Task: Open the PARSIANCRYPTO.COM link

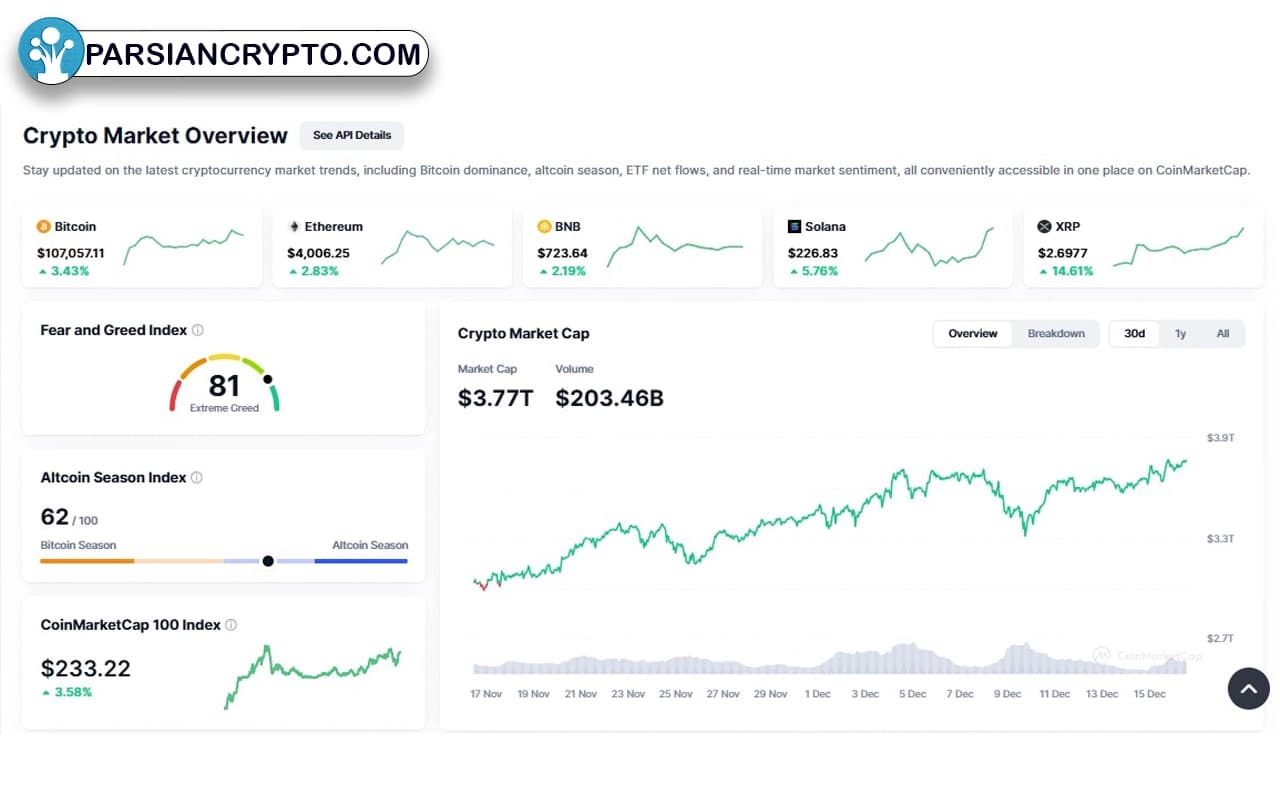Action: pyautogui.click(x=253, y=54)
